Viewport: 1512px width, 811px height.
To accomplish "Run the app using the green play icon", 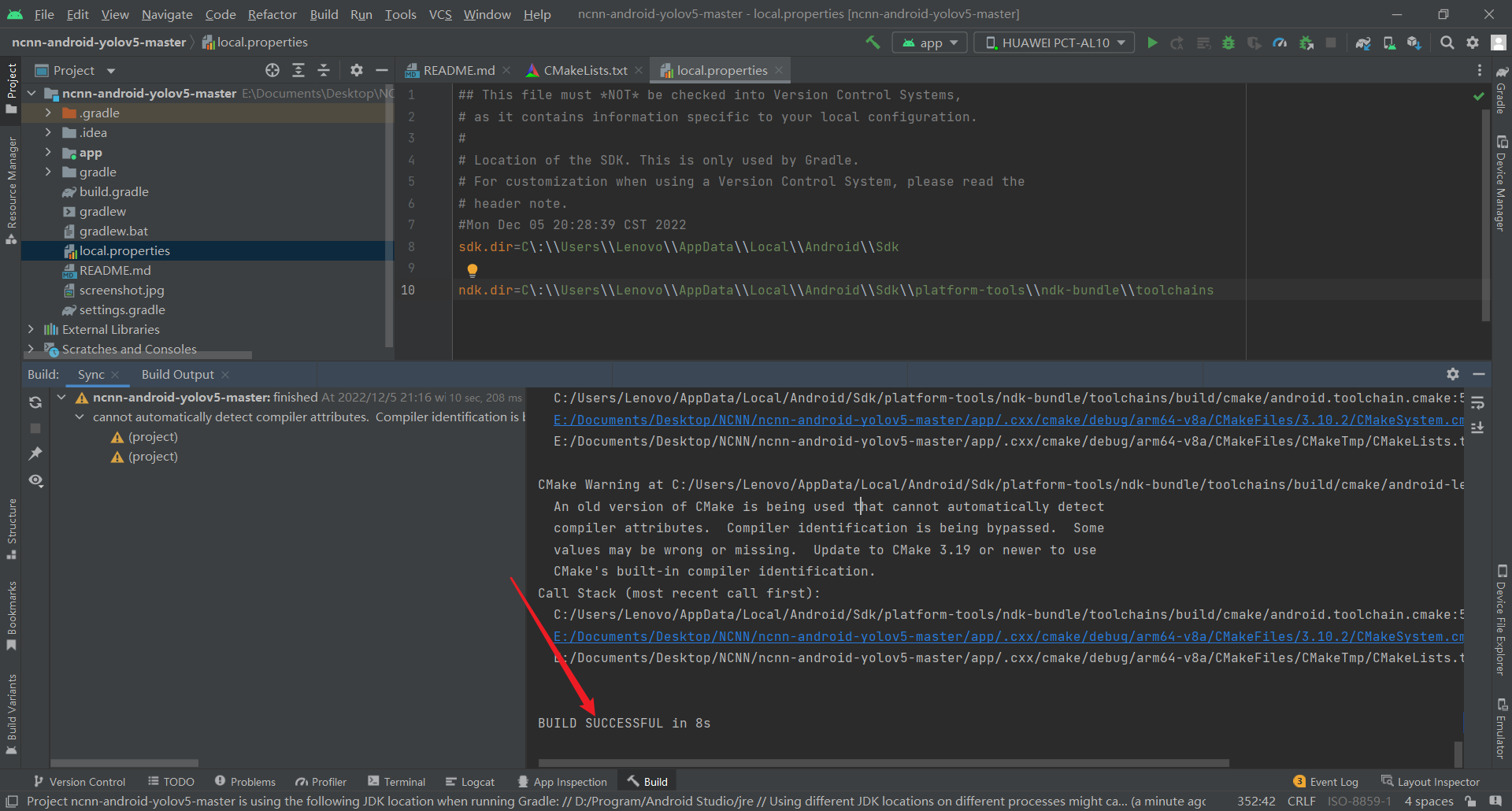I will tap(1152, 43).
